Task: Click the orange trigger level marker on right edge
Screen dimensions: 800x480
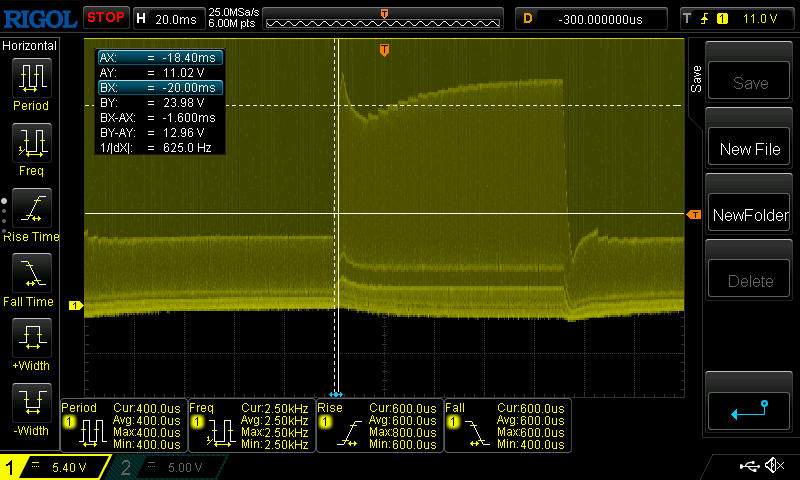Action: (x=693, y=215)
